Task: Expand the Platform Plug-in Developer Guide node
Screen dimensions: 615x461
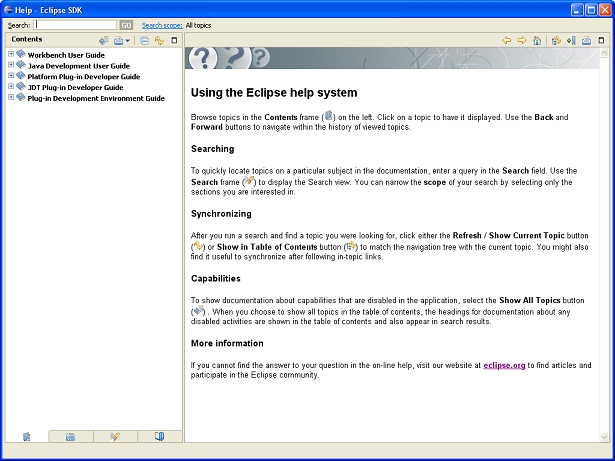Action: click(x=11, y=76)
